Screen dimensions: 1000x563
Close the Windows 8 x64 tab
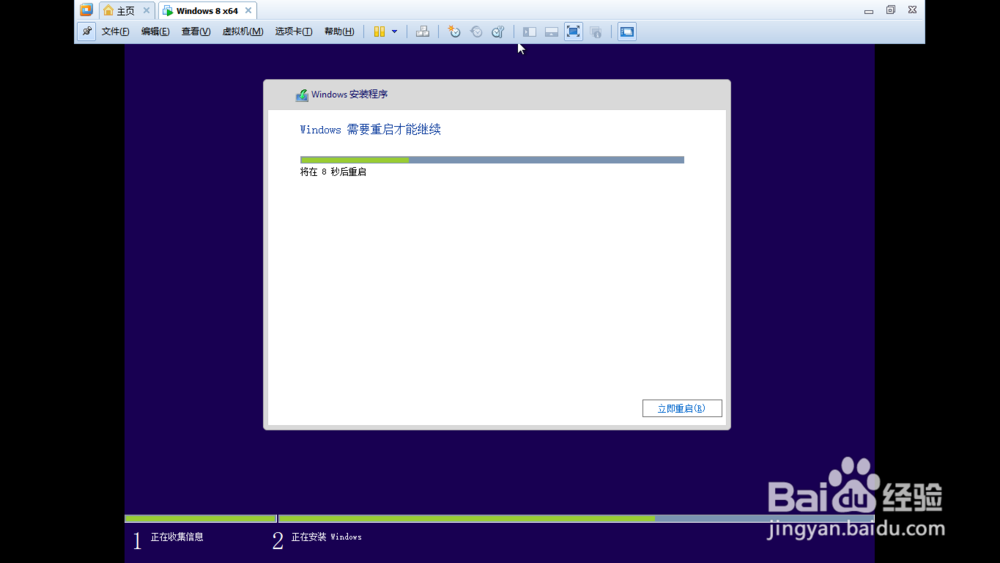248,10
